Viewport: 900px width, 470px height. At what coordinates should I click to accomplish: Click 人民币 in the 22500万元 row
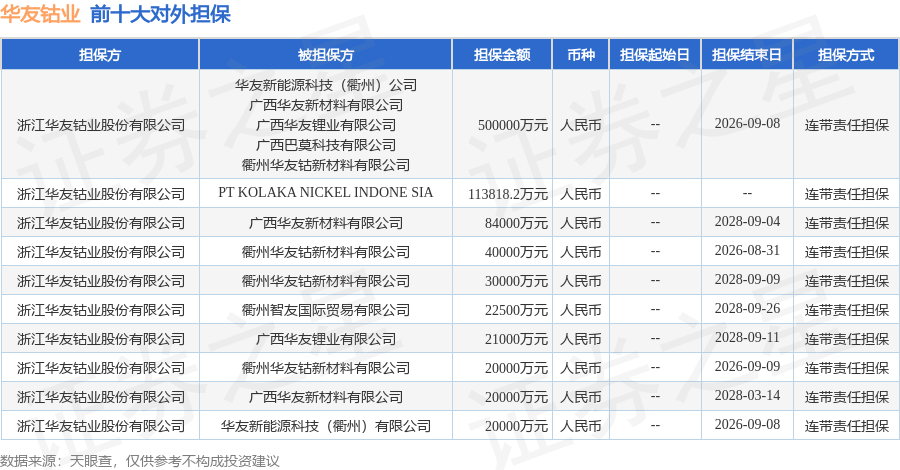[x=581, y=310]
